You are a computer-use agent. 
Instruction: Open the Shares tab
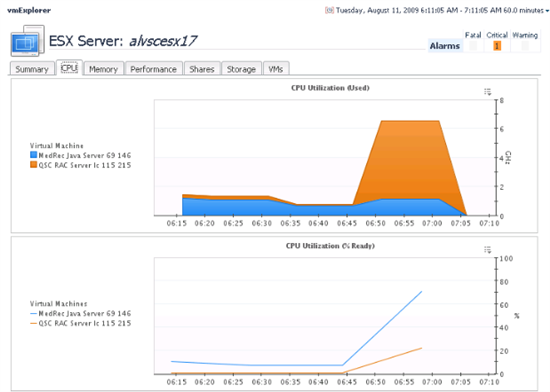pos(202,69)
